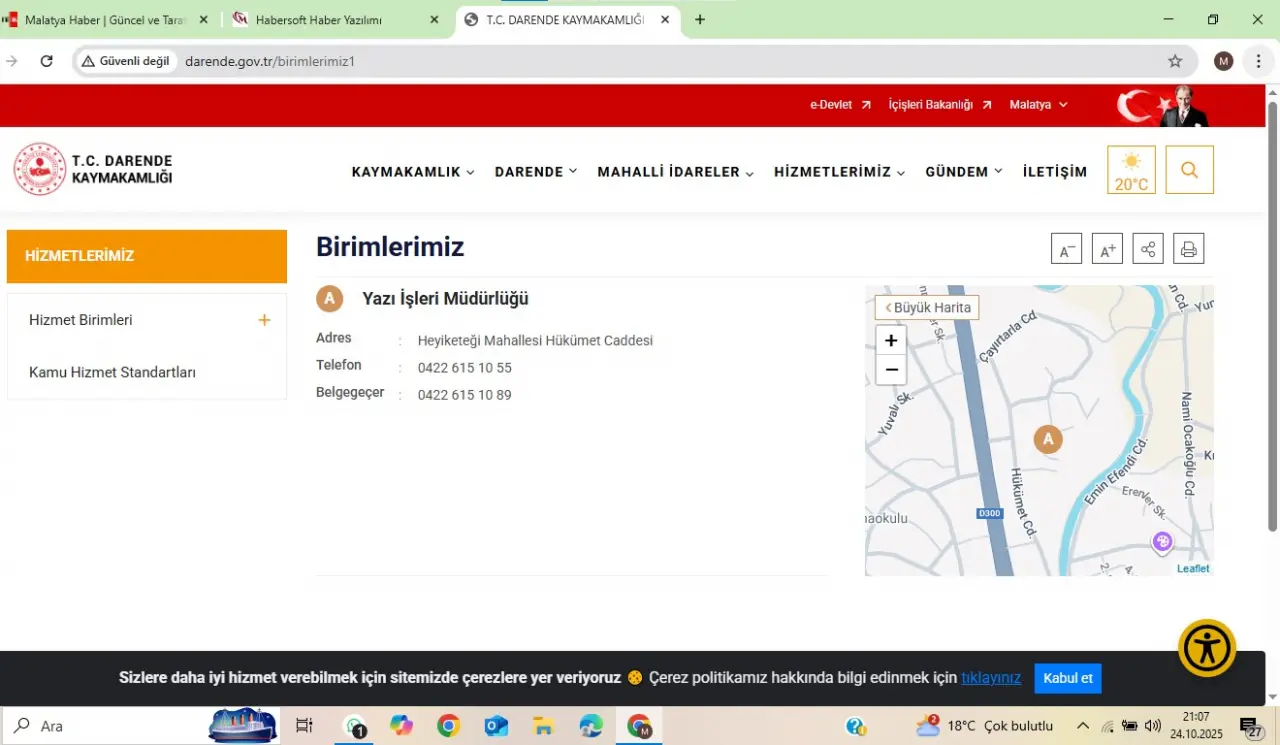Click the search magnifier icon in header
The width and height of the screenshot is (1280, 745).
(x=1189, y=170)
